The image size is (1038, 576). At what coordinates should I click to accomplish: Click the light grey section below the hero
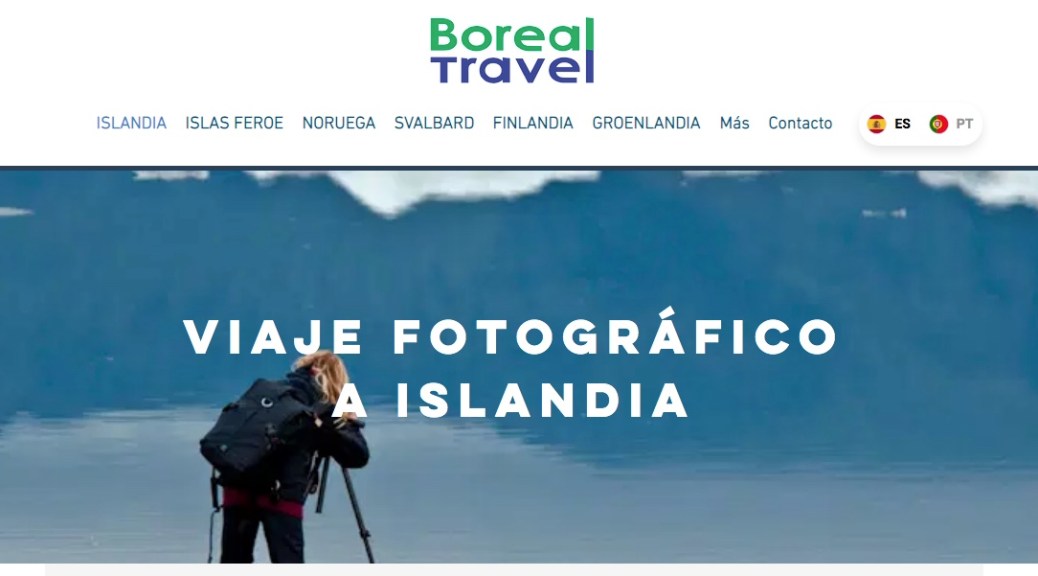tap(514, 569)
